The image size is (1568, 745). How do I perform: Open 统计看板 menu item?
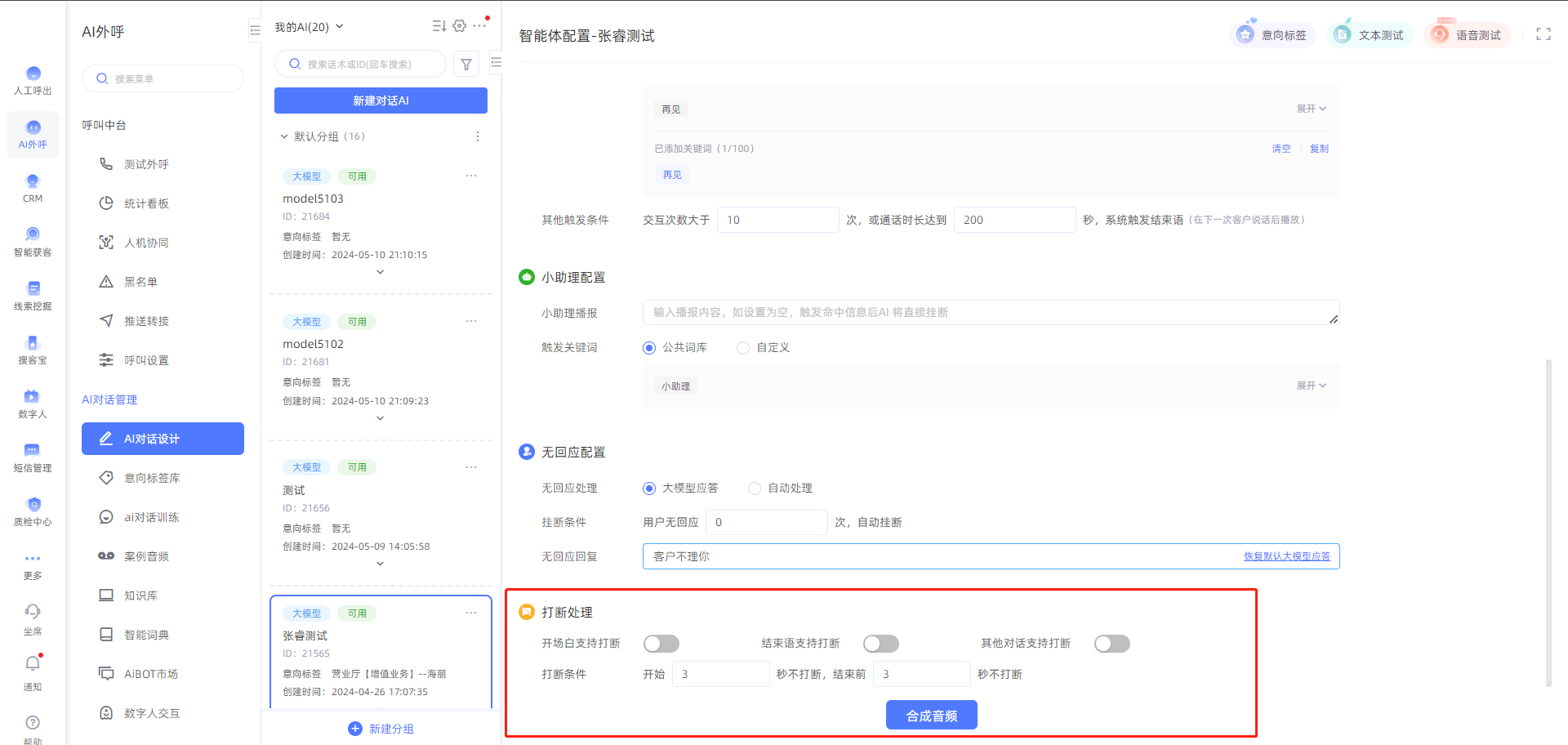[163, 203]
